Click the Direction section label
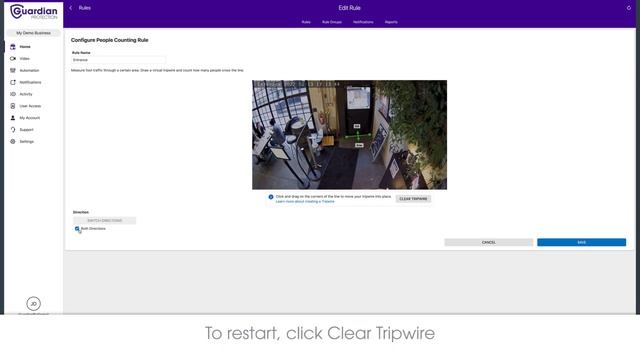Screen dimensions: 640x360 click(x=81, y=212)
